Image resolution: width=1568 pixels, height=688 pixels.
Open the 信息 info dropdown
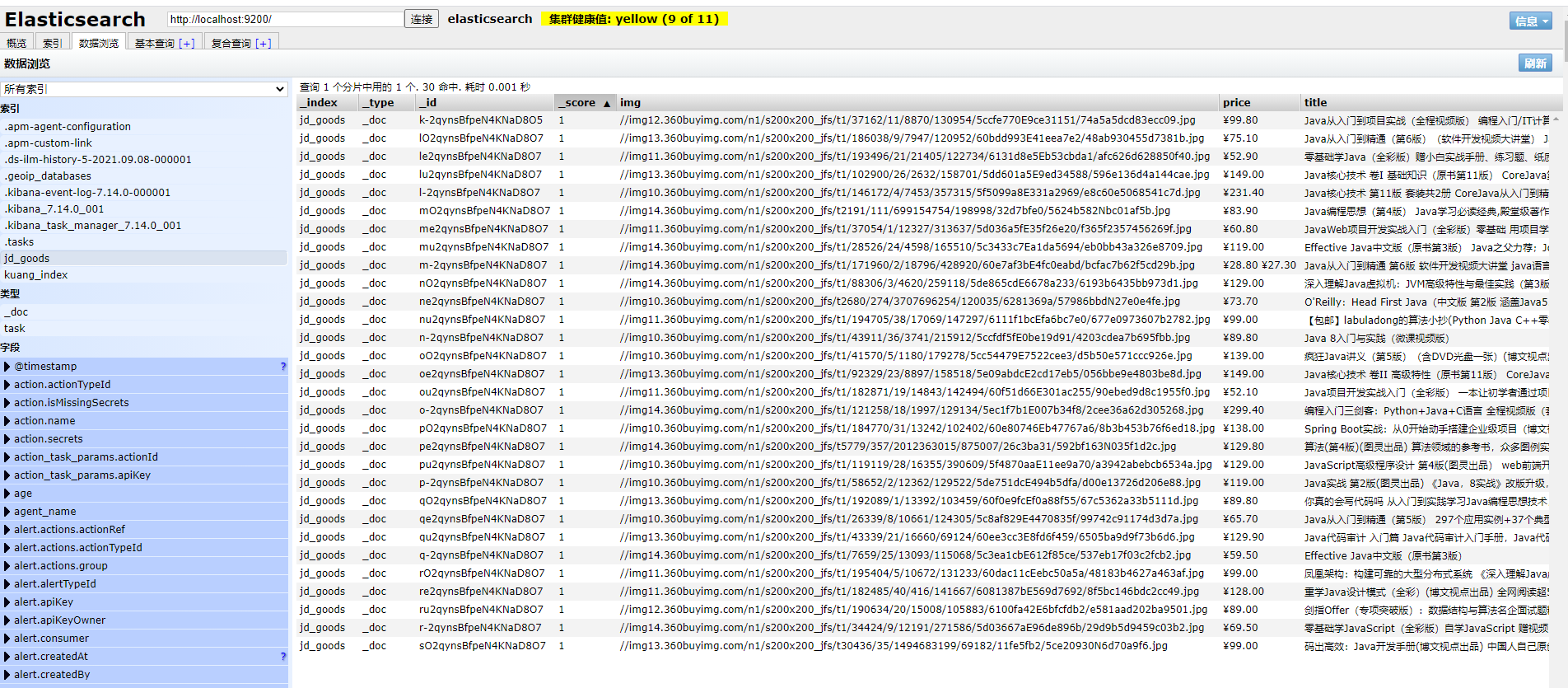click(1531, 21)
